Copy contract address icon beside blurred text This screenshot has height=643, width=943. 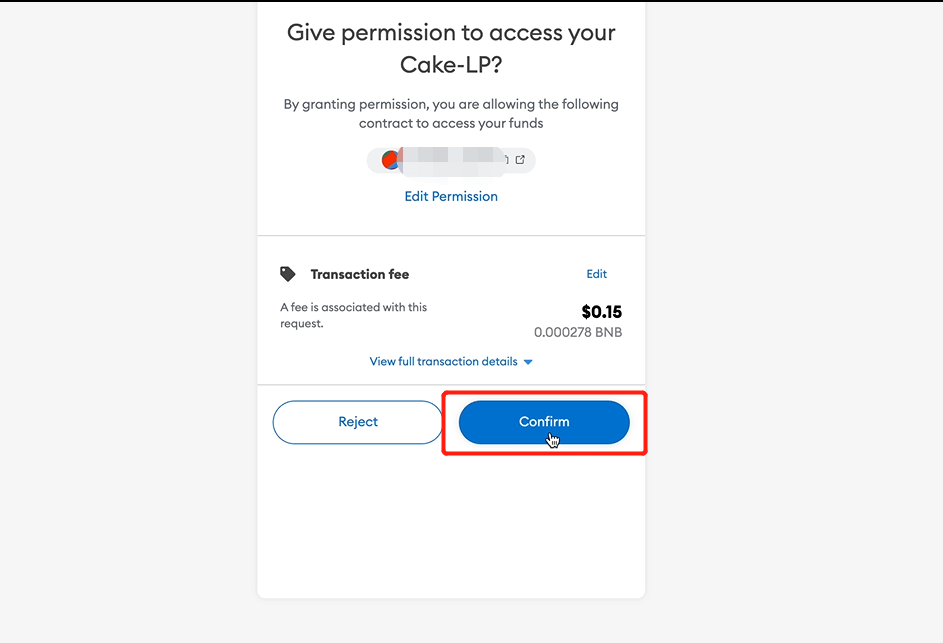point(506,159)
